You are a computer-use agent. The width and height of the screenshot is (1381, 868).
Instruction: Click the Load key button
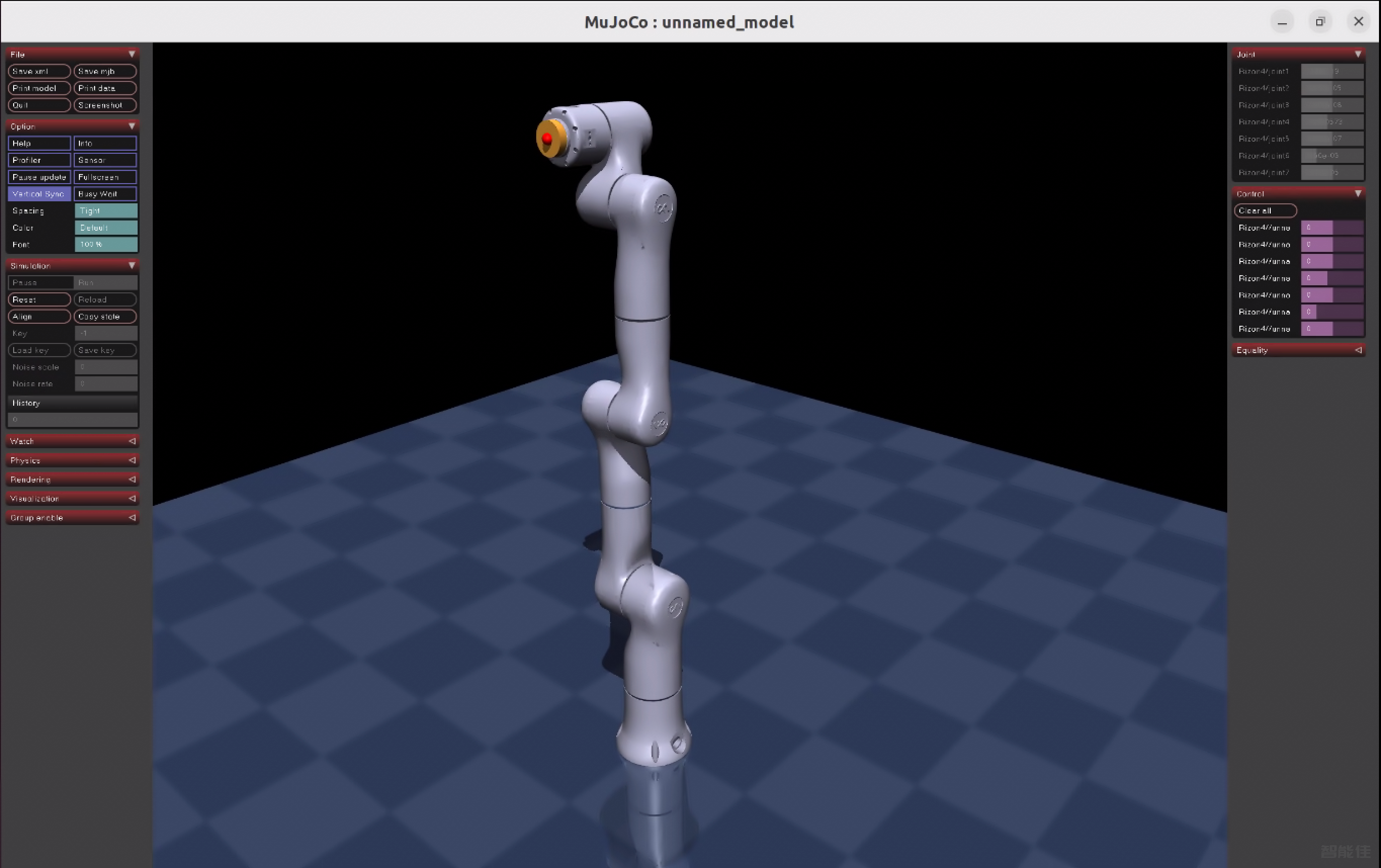click(39, 350)
